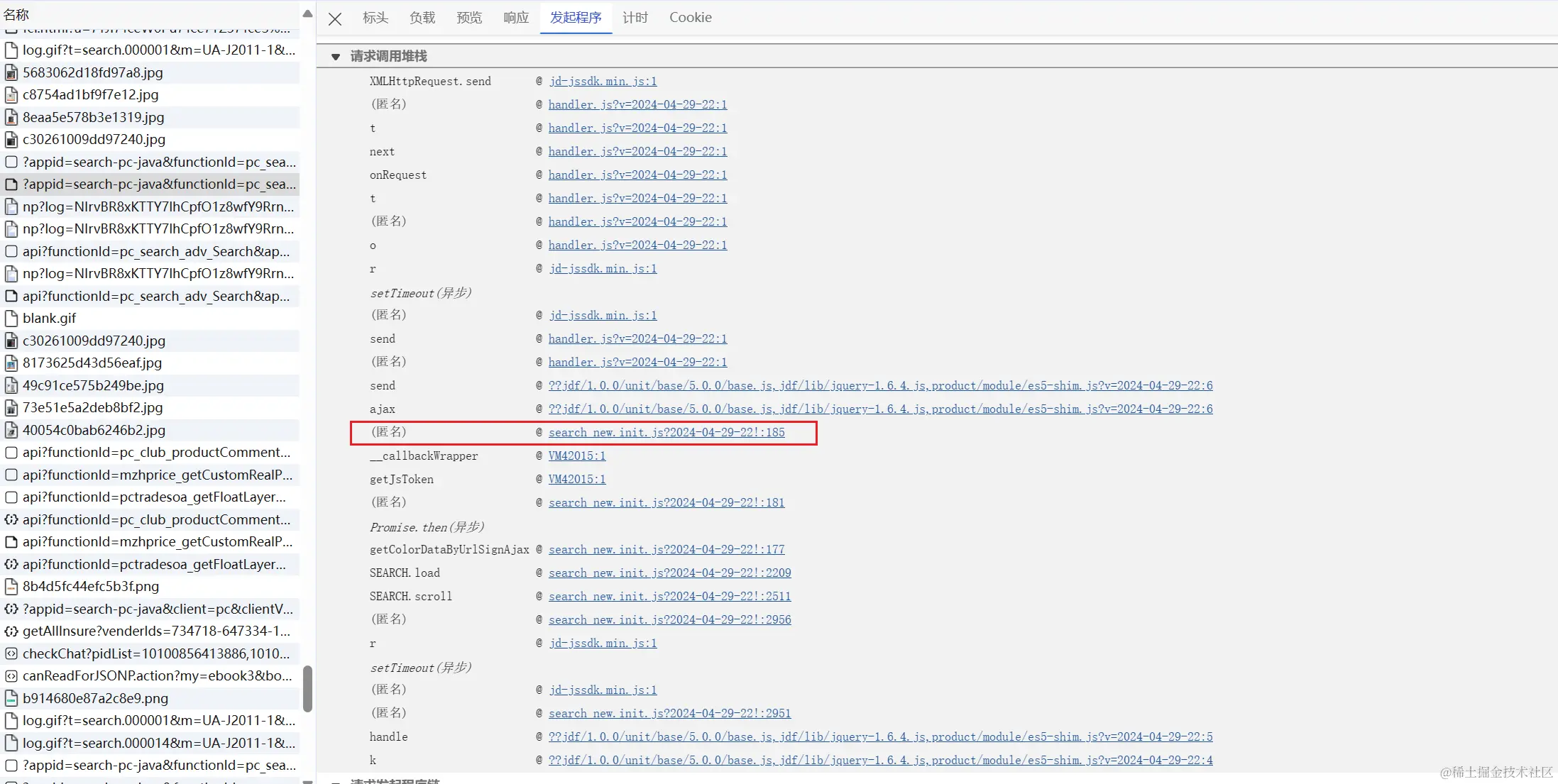Open search_new.init.js line 185 link
Image resolution: width=1558 pixels, height=784 pixels.
(666, 432)
